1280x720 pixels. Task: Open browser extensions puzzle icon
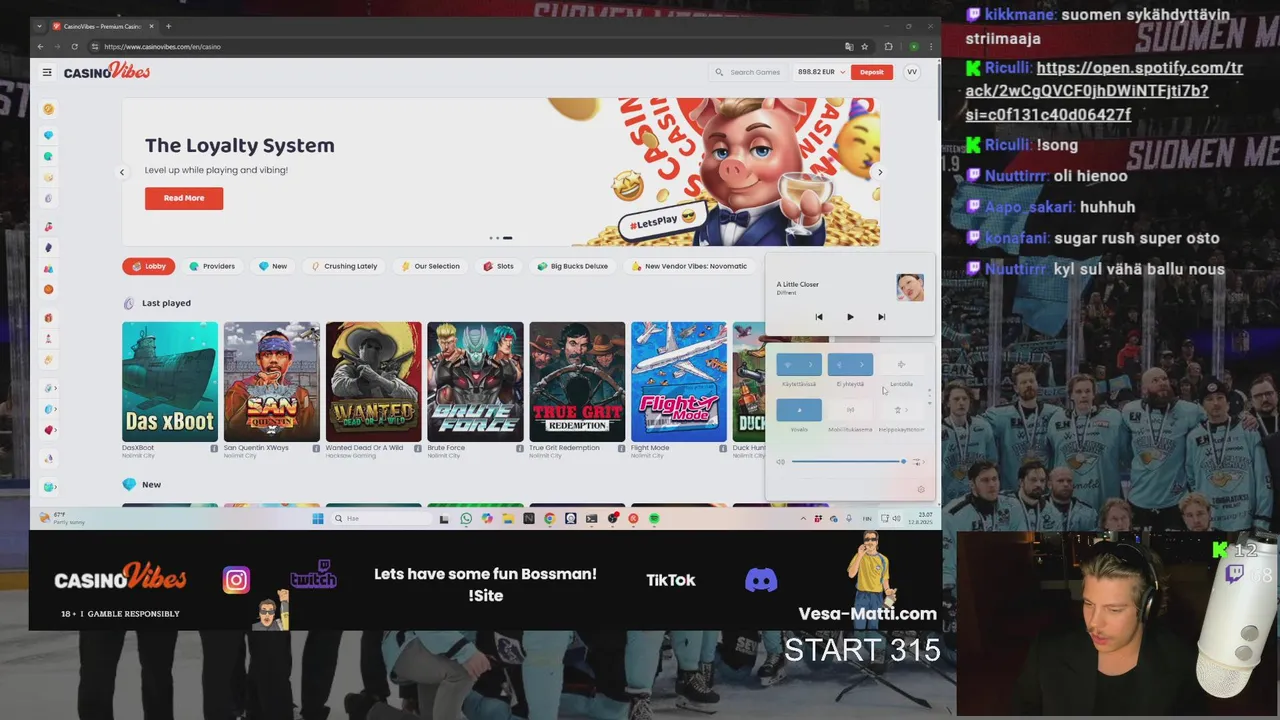(x=888, y=47)
